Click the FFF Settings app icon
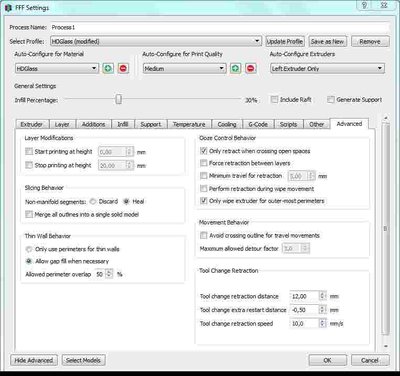400x376 pixels. coord(8,7)
